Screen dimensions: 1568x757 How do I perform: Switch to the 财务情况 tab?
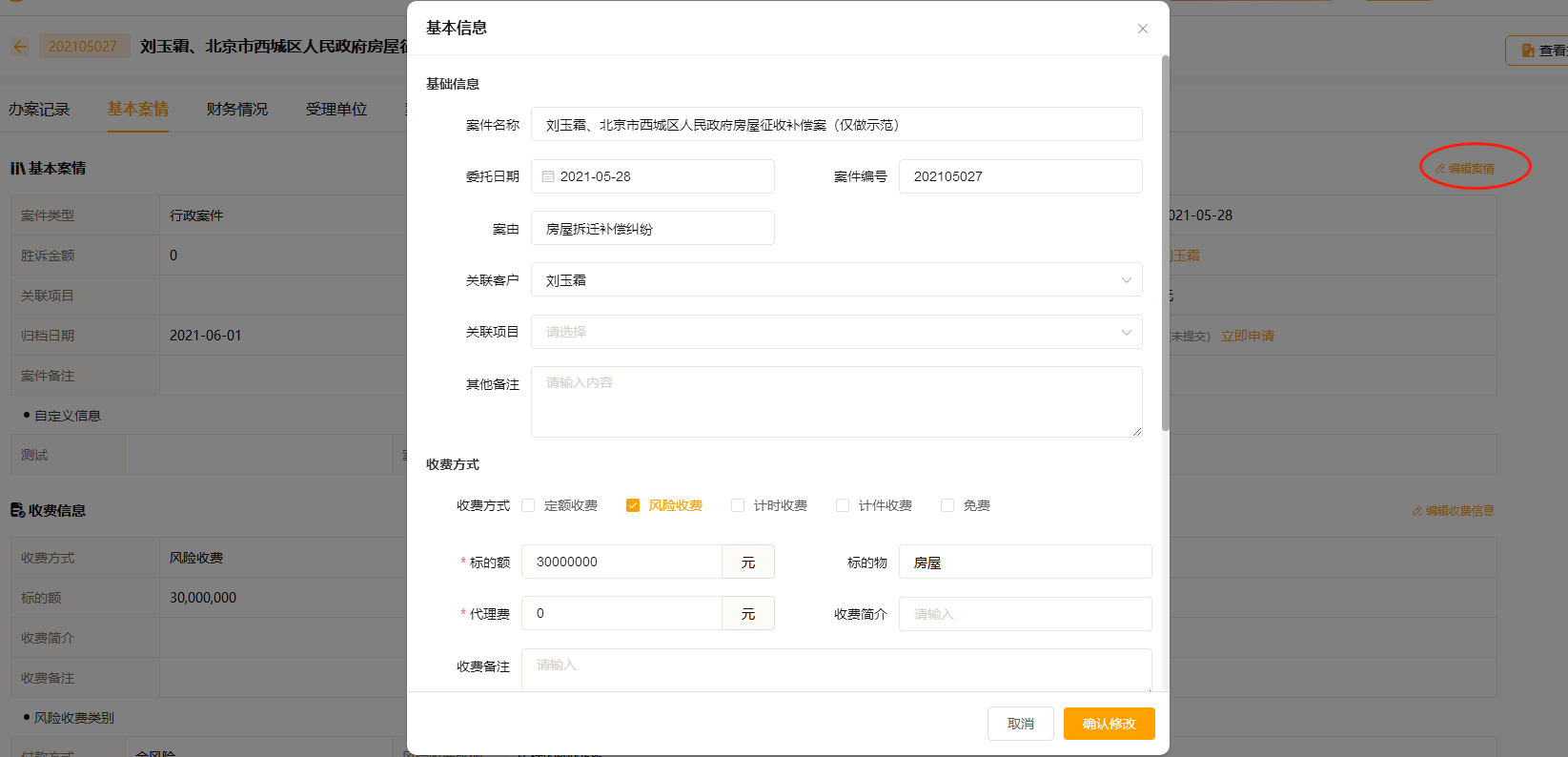pos(236,110)
